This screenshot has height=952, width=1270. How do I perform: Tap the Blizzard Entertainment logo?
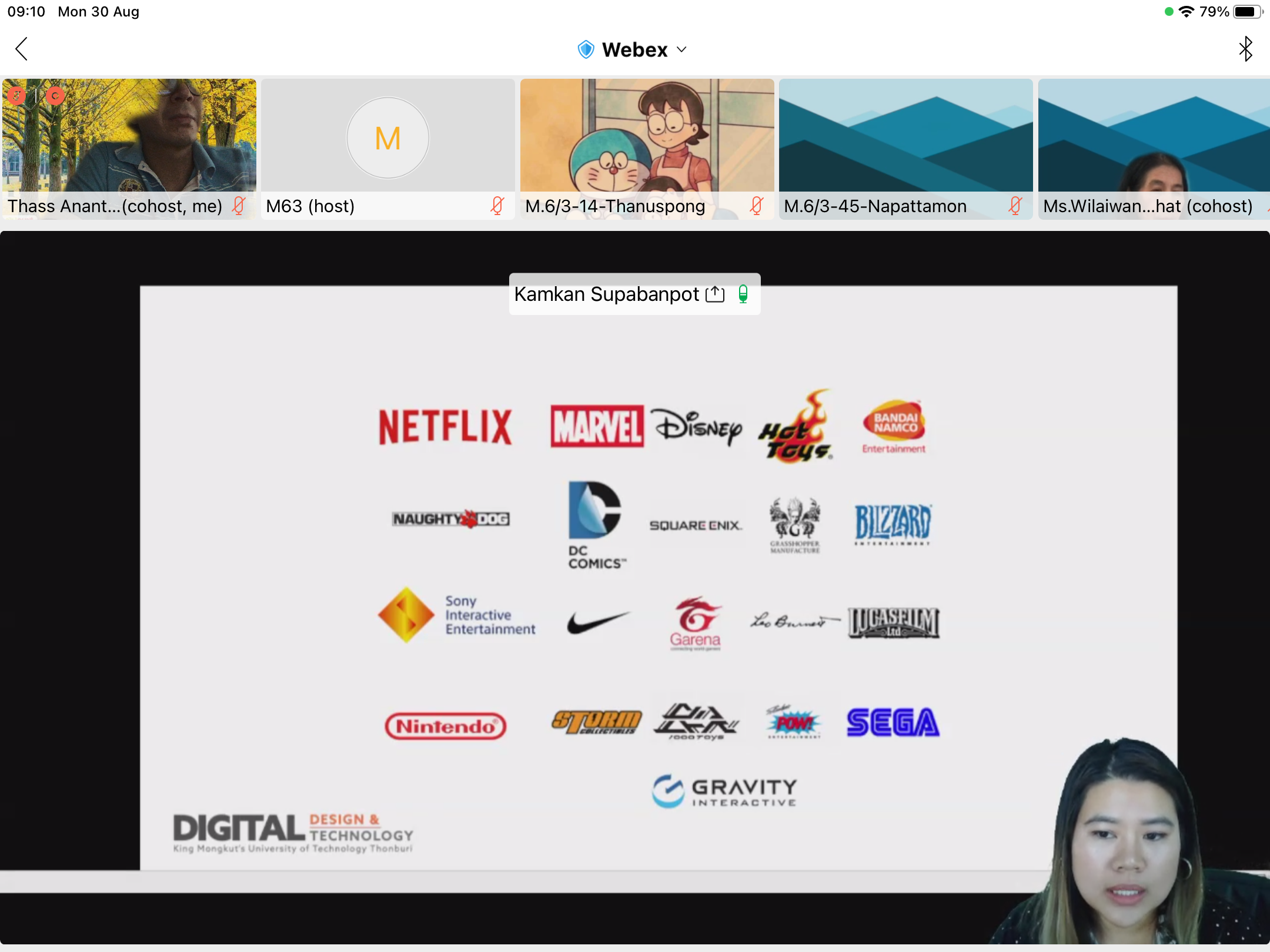coord(893,524)
